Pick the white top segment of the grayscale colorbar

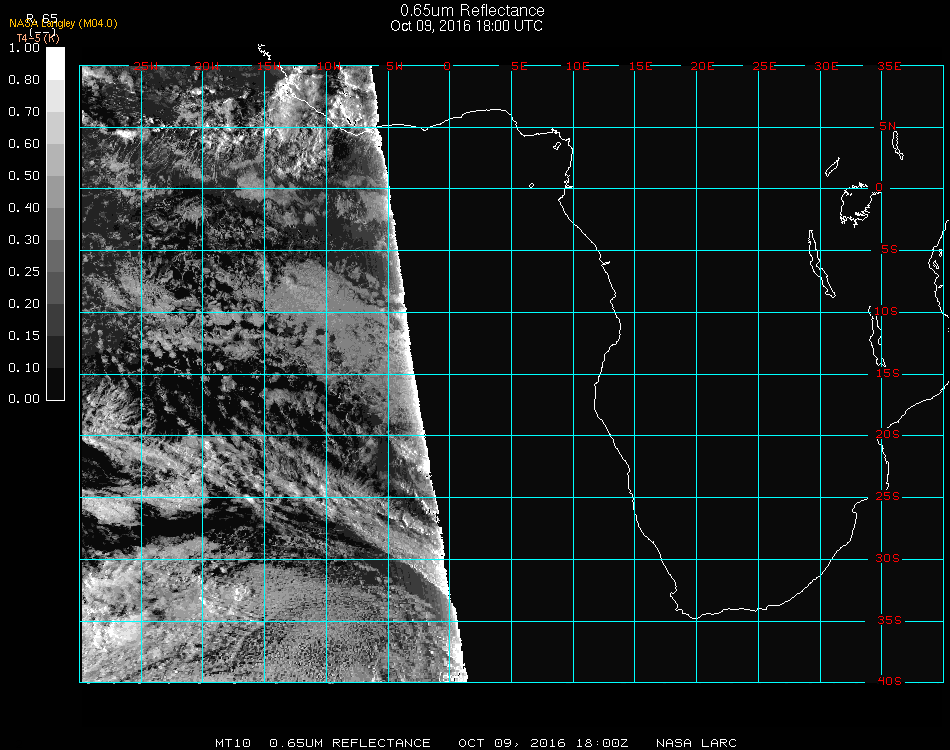55,64
